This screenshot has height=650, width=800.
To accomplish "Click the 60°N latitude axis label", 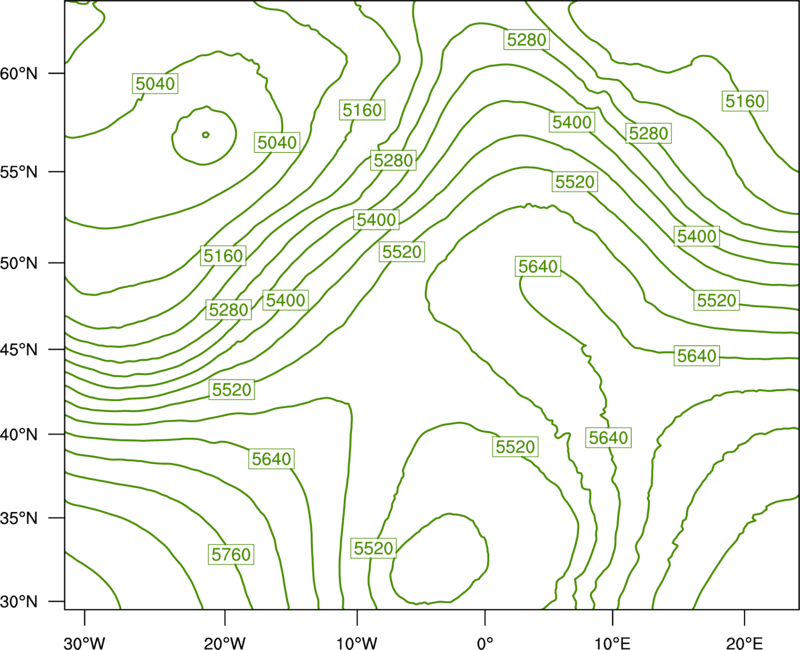I will pyautogui.click(x=19, y=74).
